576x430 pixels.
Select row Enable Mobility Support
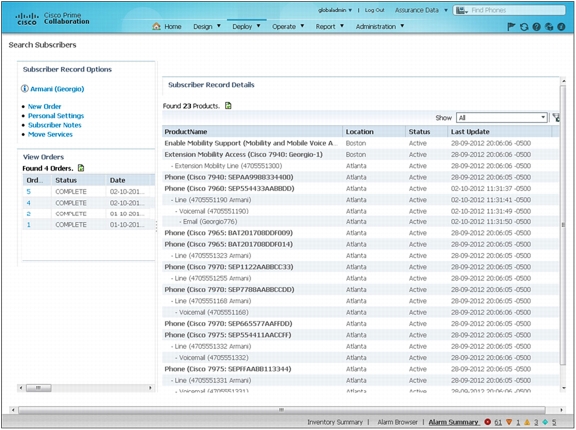[361, 143]
